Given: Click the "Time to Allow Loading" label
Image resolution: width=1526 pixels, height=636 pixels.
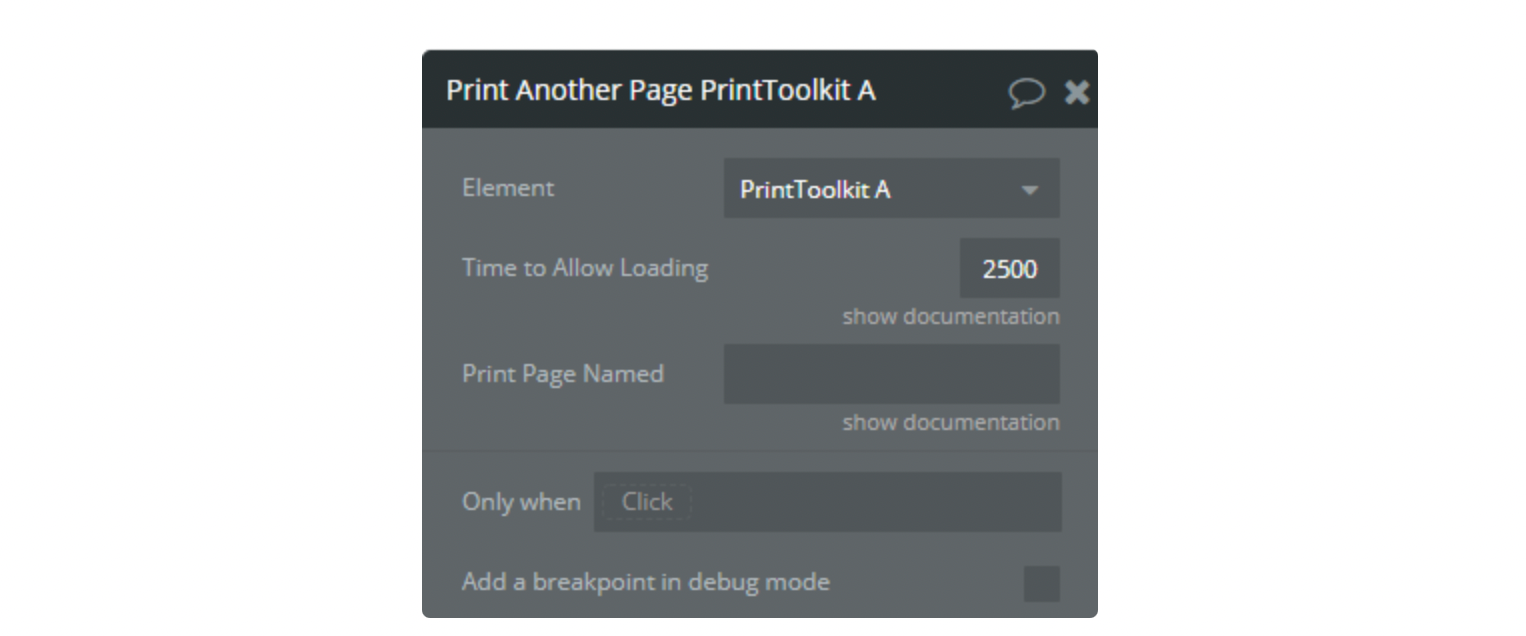Looking at the screenshot, I should point(585,268).
